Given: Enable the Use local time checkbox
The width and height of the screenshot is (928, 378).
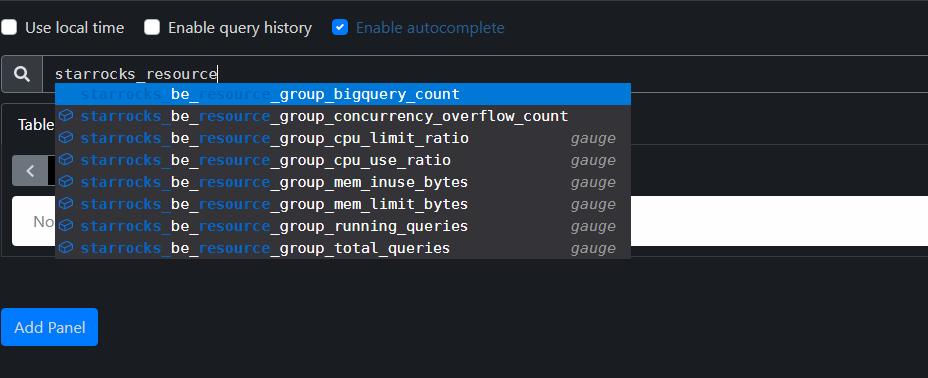Looking at the screenshot, I should click(x=9, y=27).
